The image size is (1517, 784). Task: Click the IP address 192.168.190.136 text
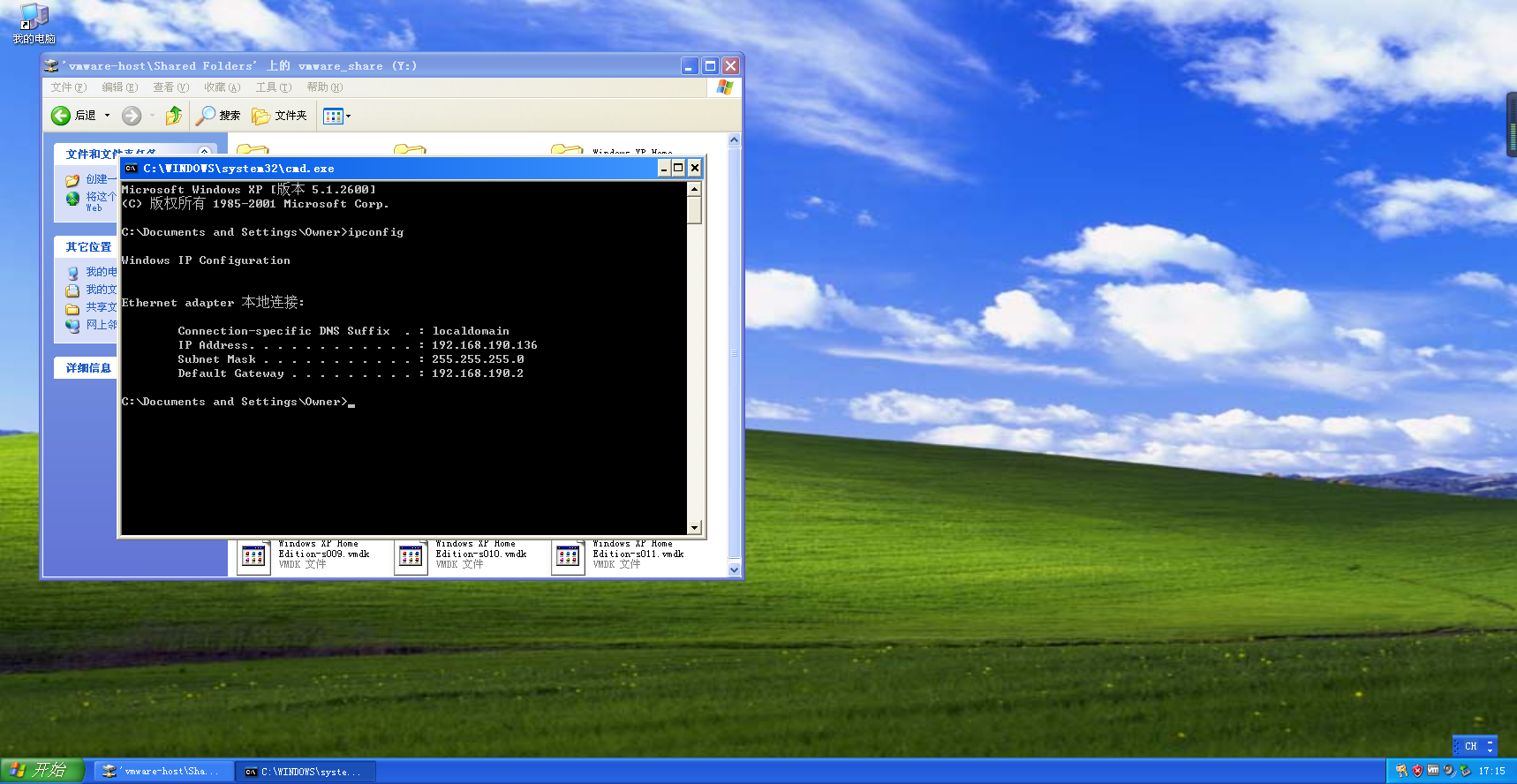tap(484, 345)
